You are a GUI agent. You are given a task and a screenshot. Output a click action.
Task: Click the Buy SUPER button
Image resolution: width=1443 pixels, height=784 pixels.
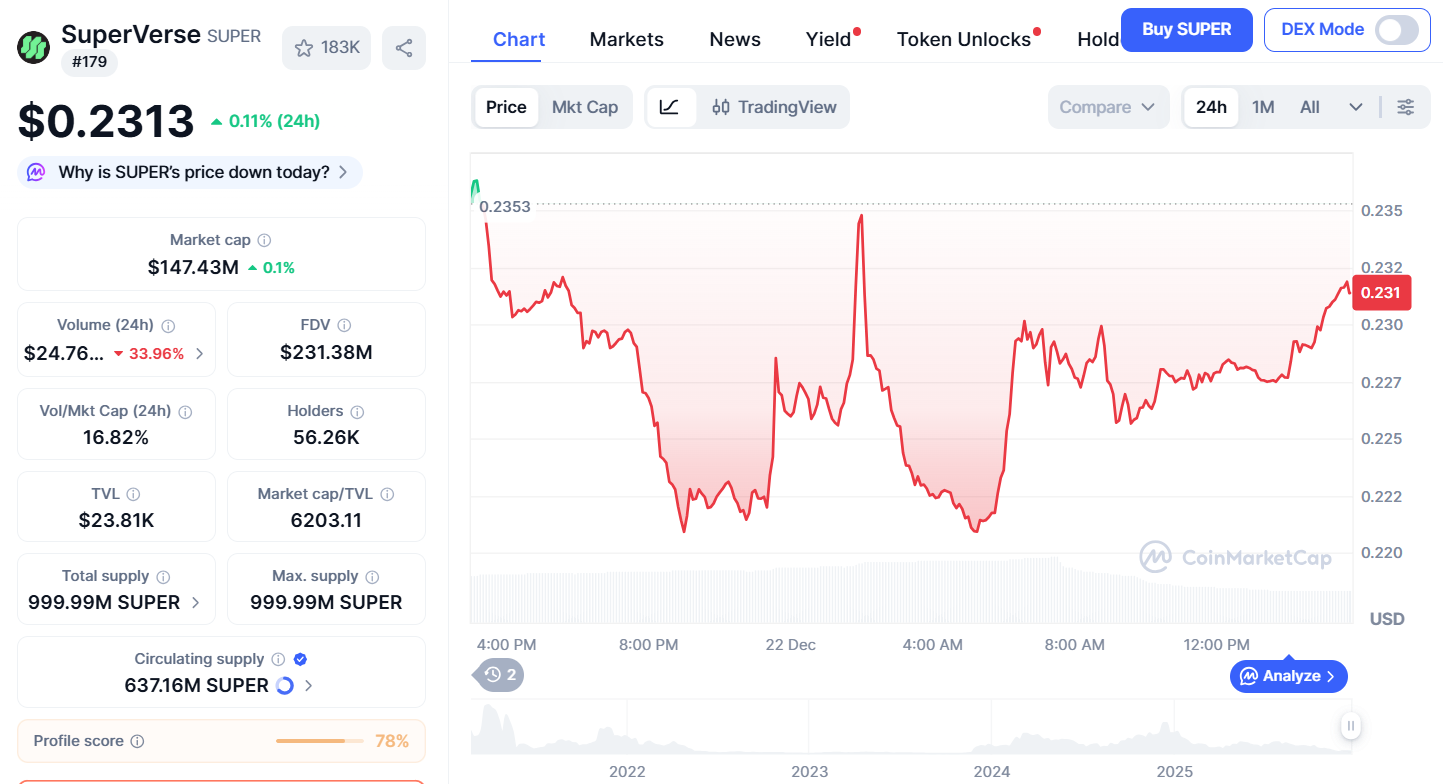coord(1186,30)
